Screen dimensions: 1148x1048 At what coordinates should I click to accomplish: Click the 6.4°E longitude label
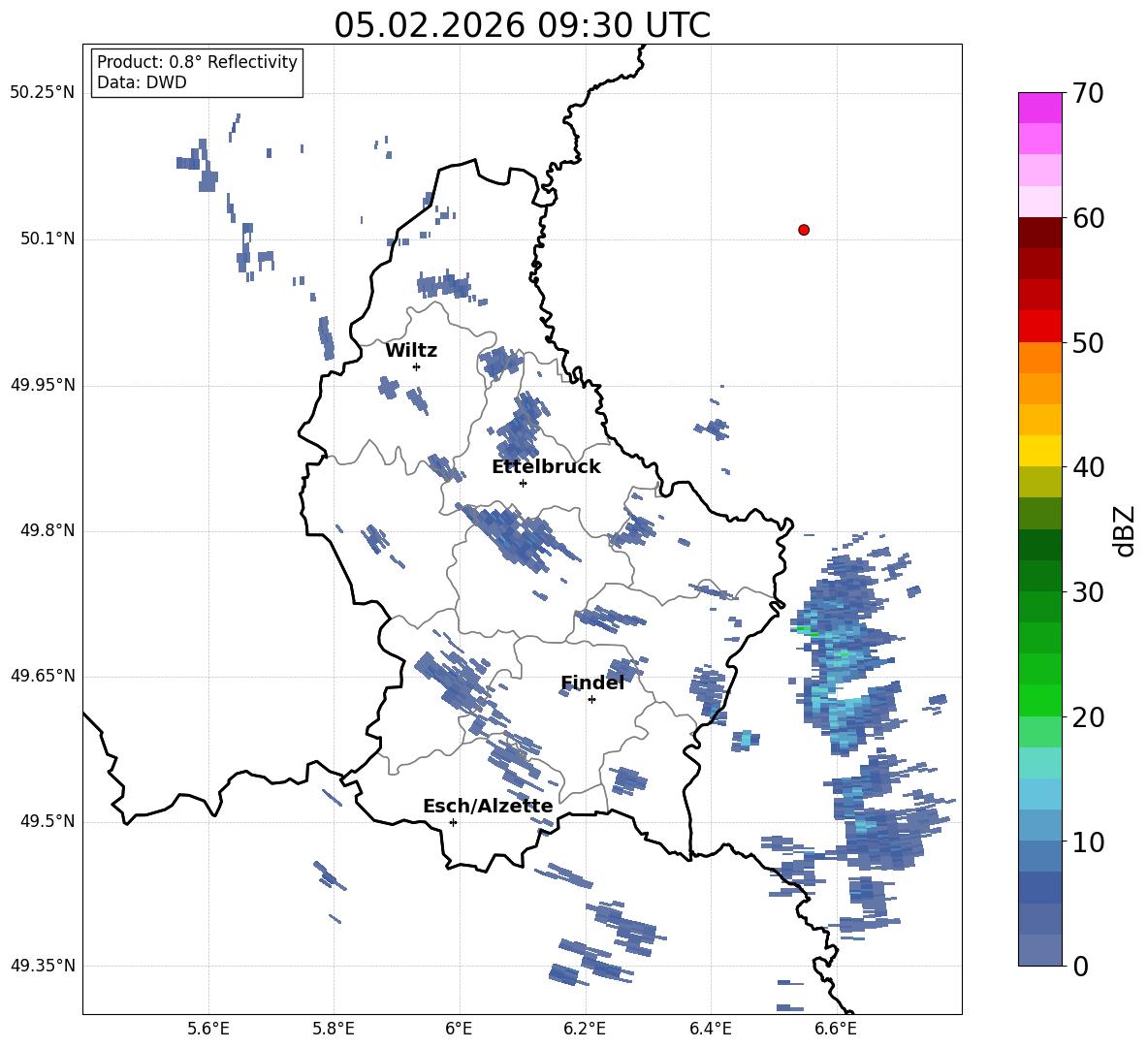coord(710,1029)
